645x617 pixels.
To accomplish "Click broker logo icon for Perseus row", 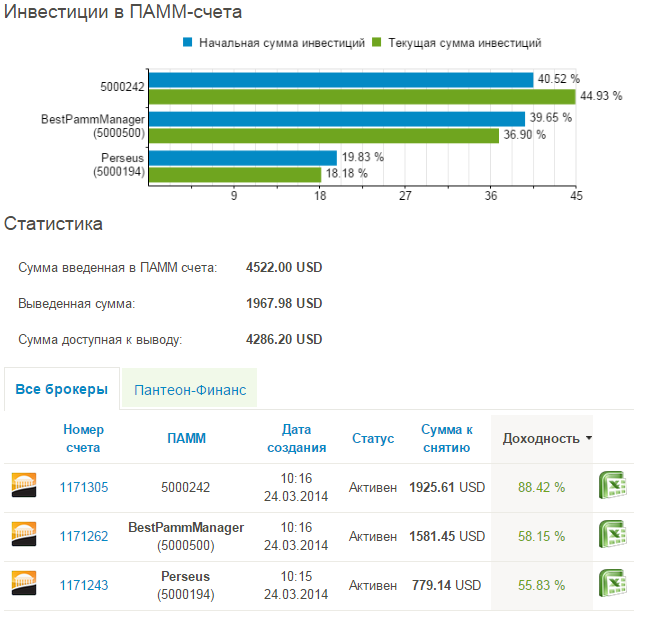I will tap(24, 583).
